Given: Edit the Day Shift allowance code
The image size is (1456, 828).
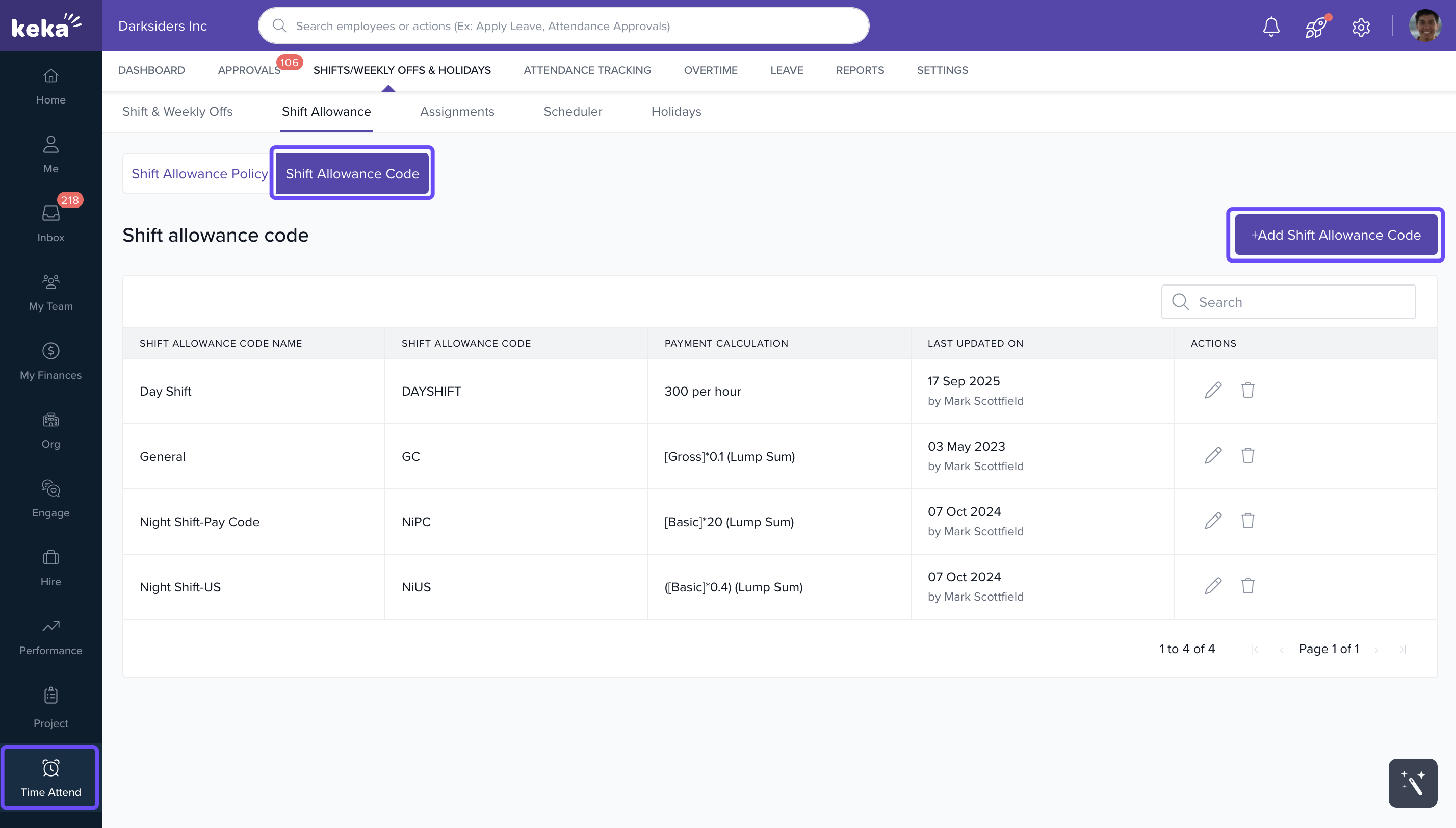Looking at the screenshot, I should point(1213,390).
